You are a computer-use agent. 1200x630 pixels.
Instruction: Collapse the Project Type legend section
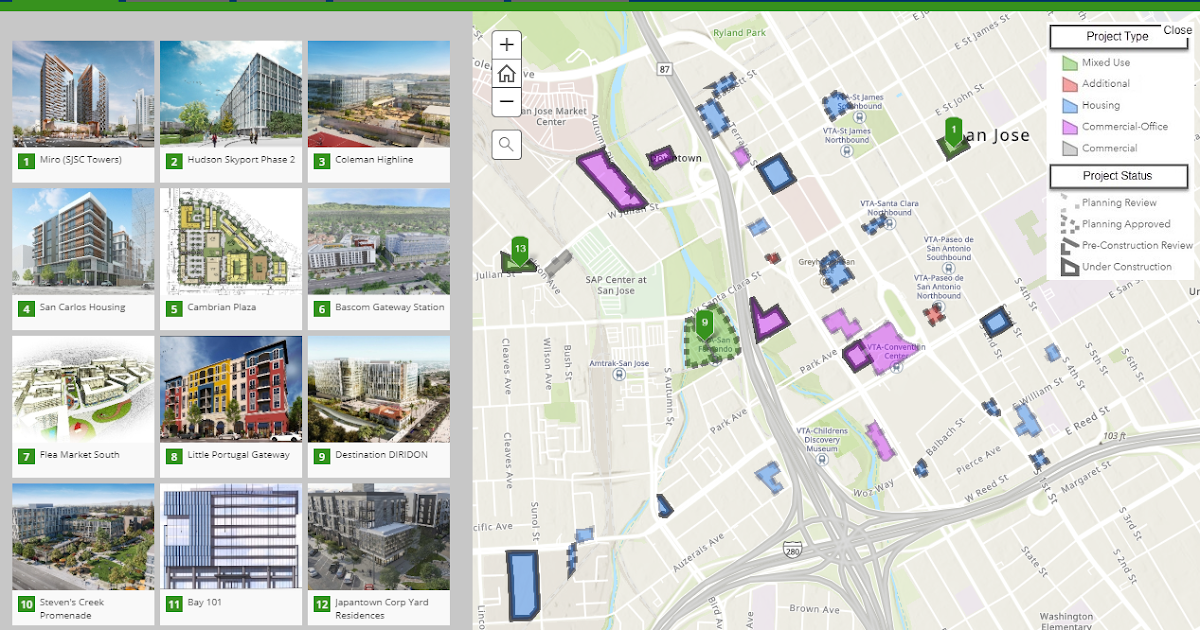(x=1117, y=37)
